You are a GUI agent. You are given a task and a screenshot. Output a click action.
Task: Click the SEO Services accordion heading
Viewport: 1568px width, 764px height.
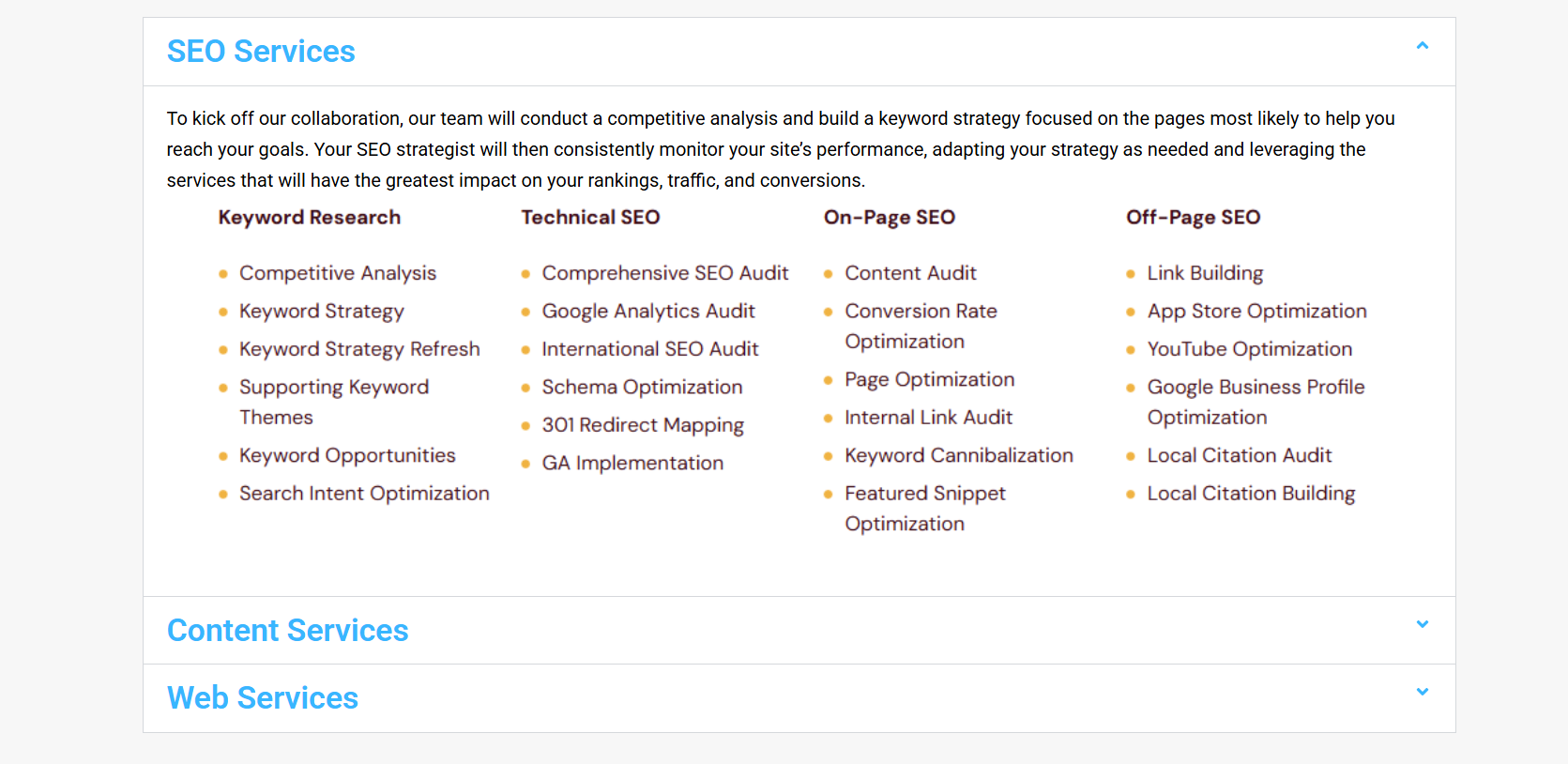pos(261,52)
